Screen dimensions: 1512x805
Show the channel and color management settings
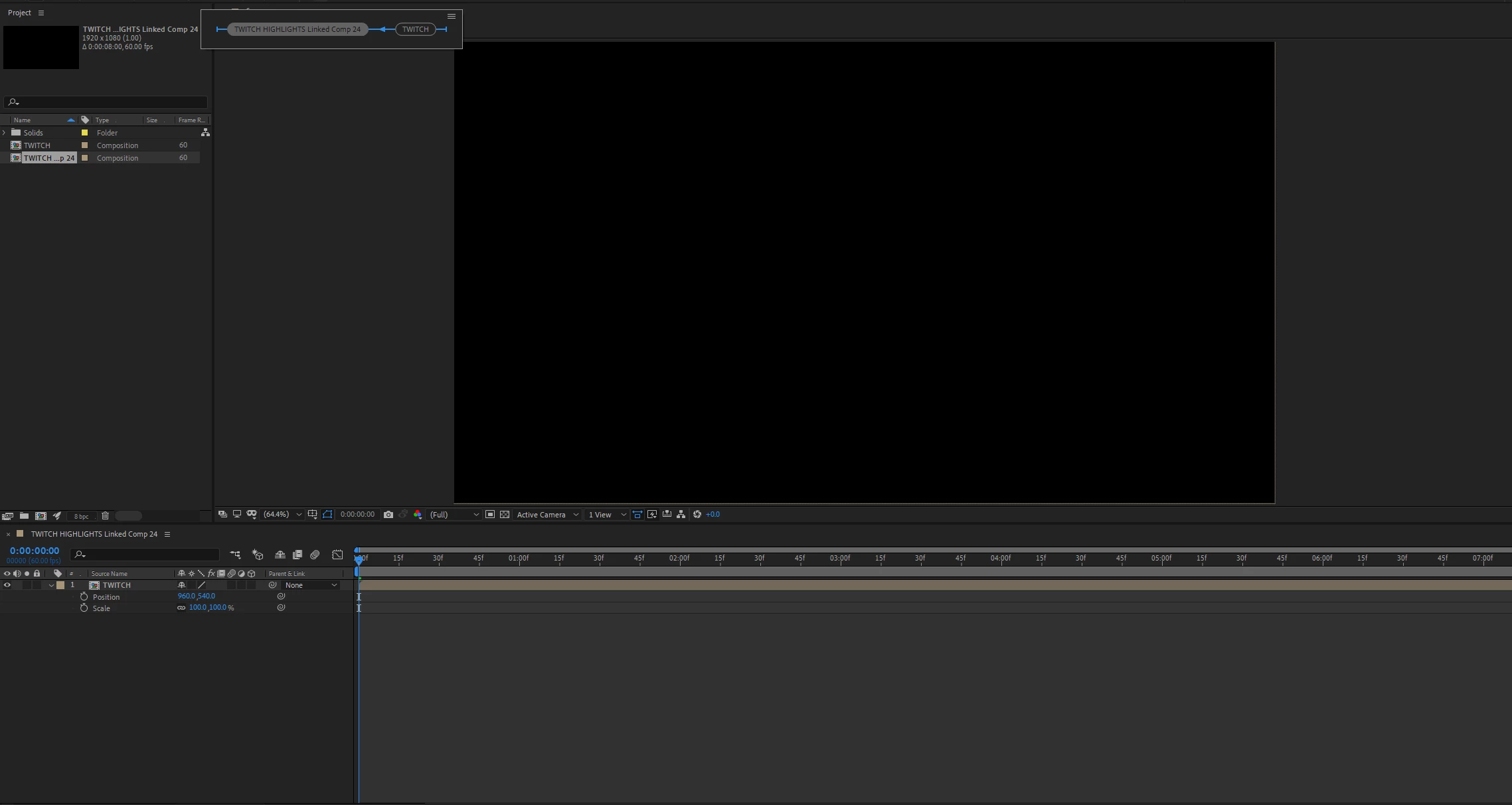[x=418, y=515]
